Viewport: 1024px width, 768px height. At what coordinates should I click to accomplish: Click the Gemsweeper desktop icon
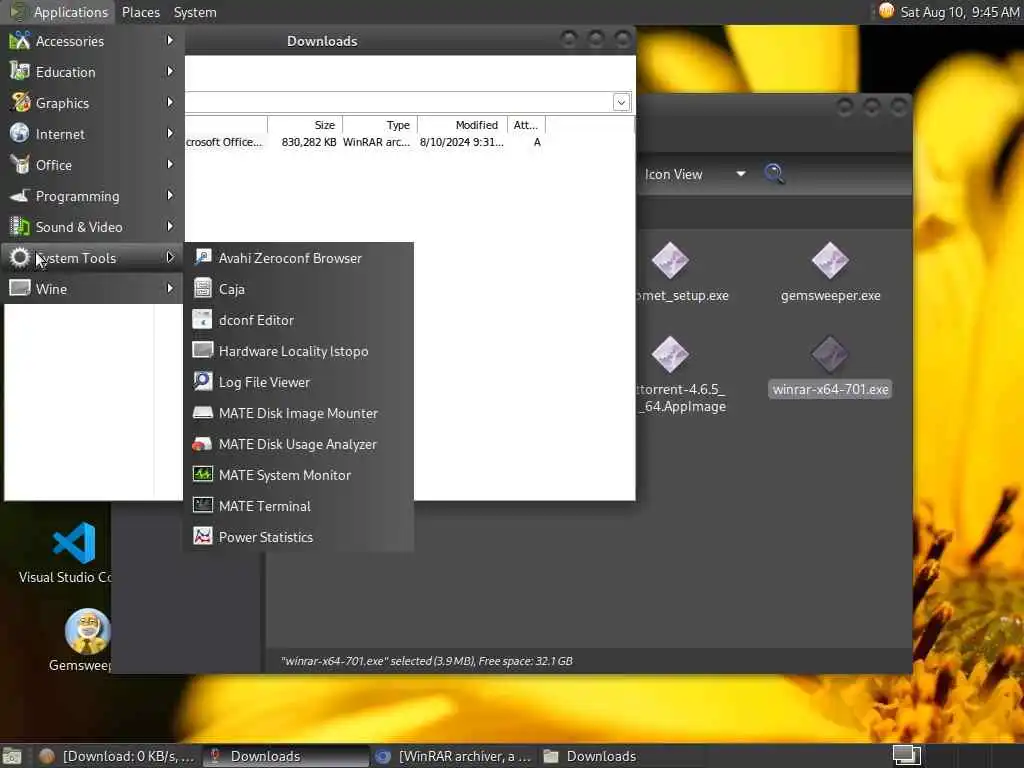click(x=87, y=631)
